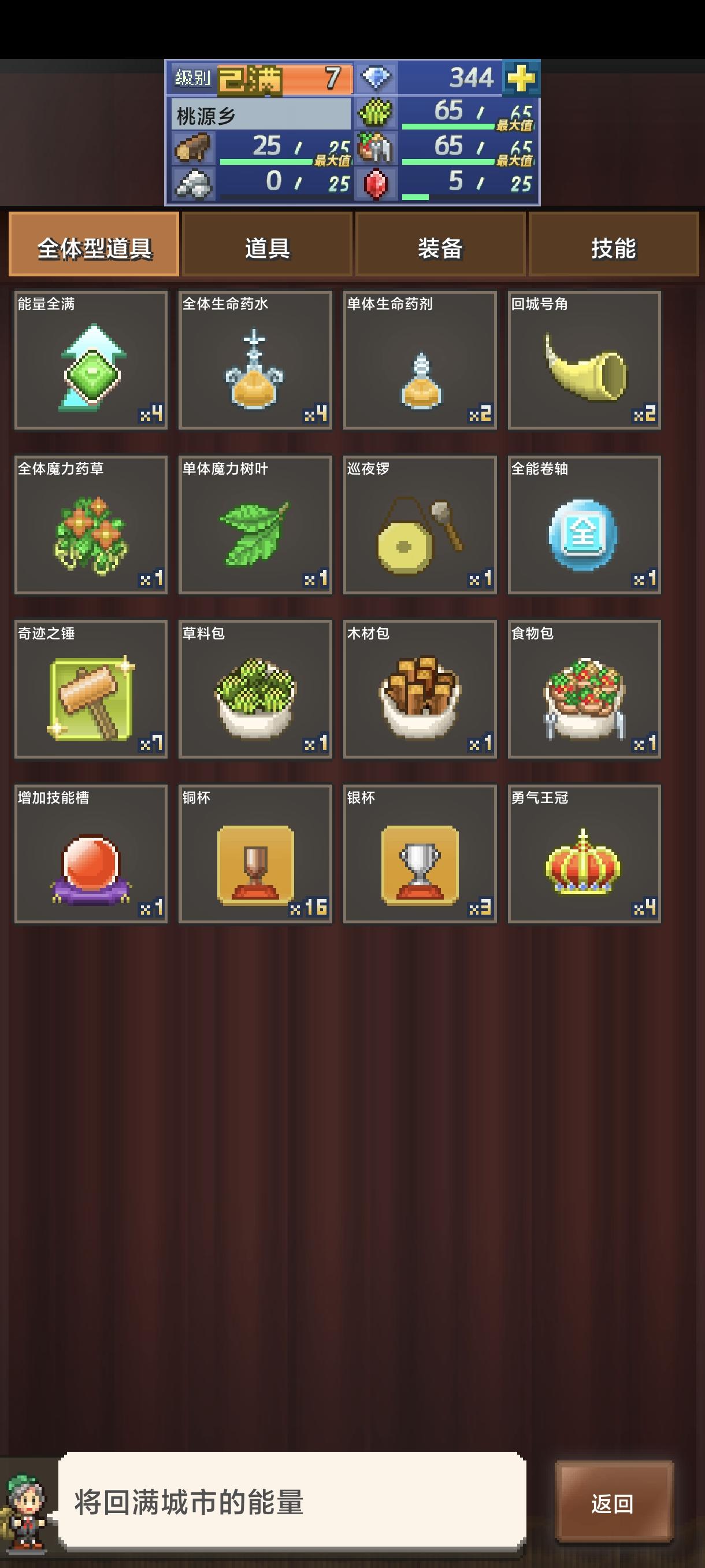The image size is (705, 1568).
Task: Select the 勇气王冠 crown item
Action: tap(585, 854)
